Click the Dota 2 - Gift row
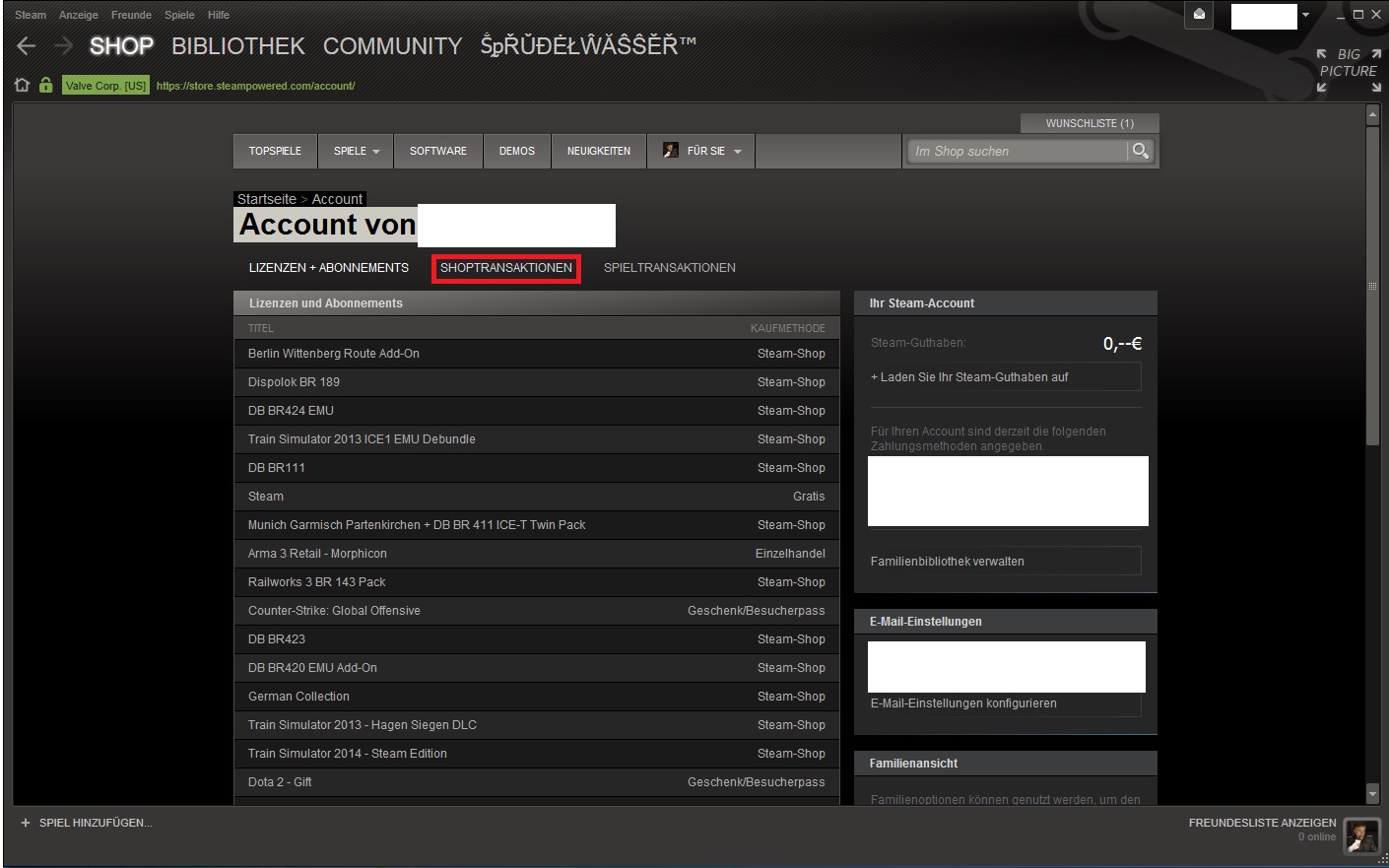 point(537,782)
